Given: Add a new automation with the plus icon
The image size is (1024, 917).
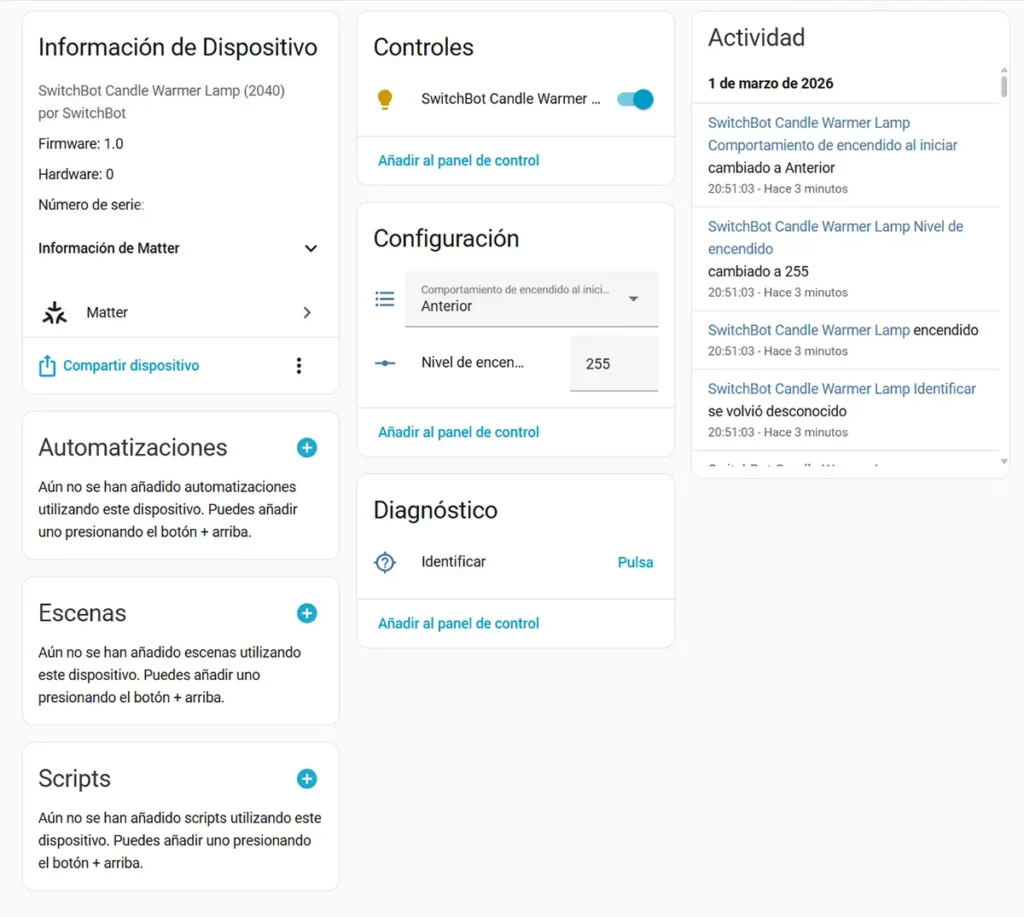Looking at the screenshot, I should click(x=306, y=448).
